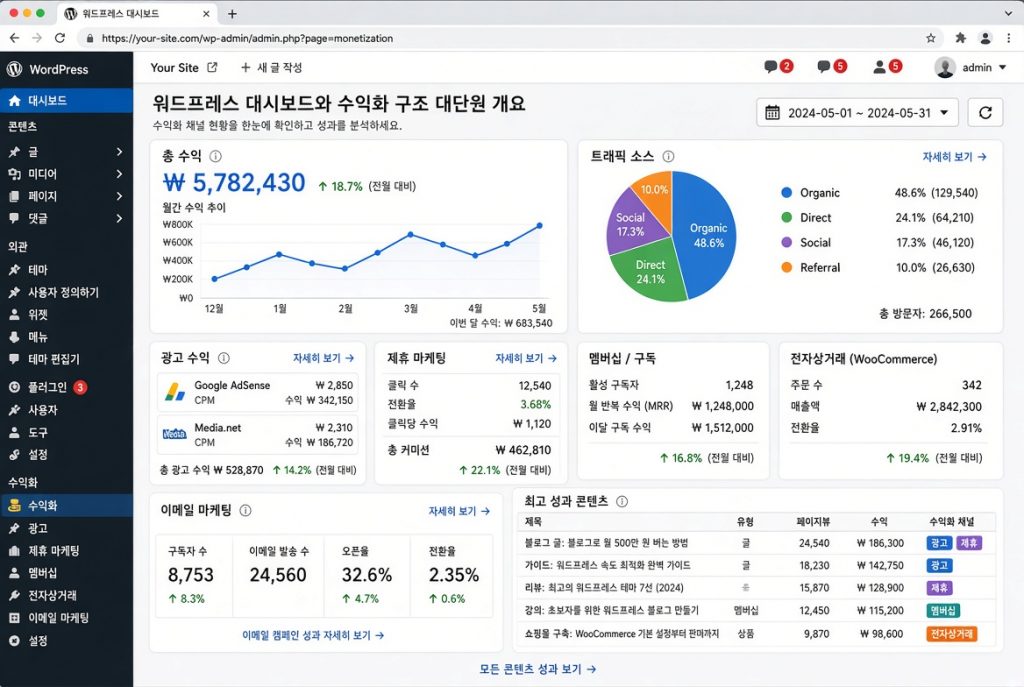Screen dimensions: 1024x687
Task: Expand the 미디어 submenu chevron
Action: pos(119,174)
